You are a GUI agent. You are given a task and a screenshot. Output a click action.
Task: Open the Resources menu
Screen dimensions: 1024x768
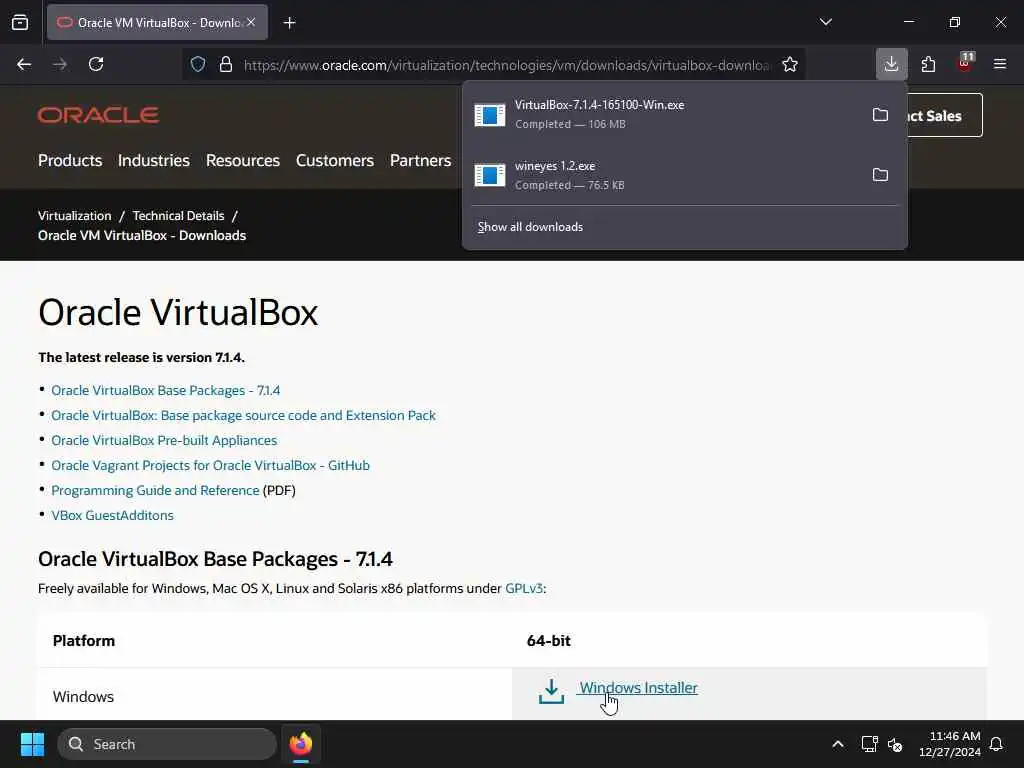[x=242, y=160]
